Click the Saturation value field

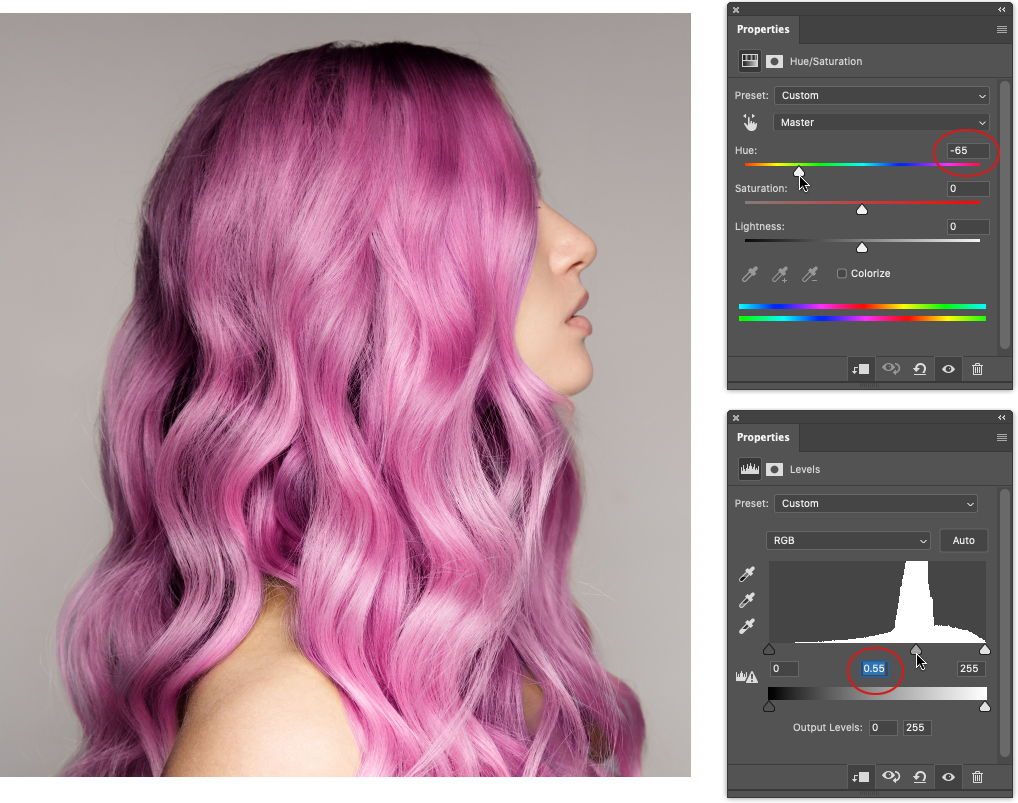(968, 188)
